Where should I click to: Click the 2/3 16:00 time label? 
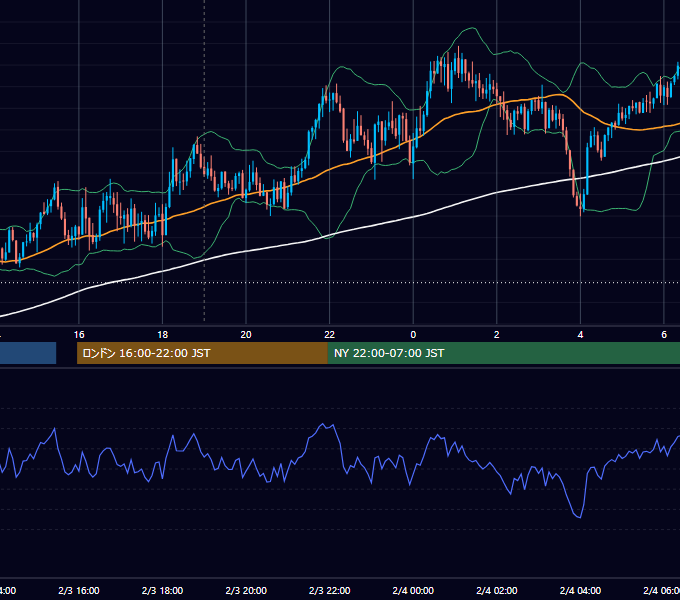(x=79, y=591)
